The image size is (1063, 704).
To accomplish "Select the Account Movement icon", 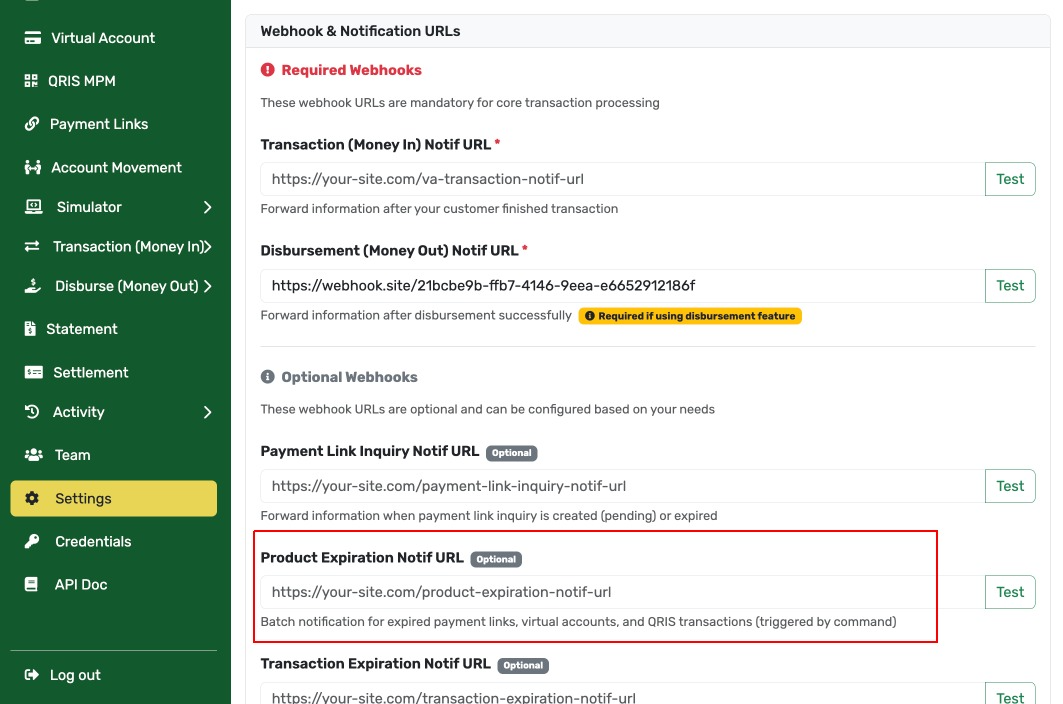I will tap(33, 167).
